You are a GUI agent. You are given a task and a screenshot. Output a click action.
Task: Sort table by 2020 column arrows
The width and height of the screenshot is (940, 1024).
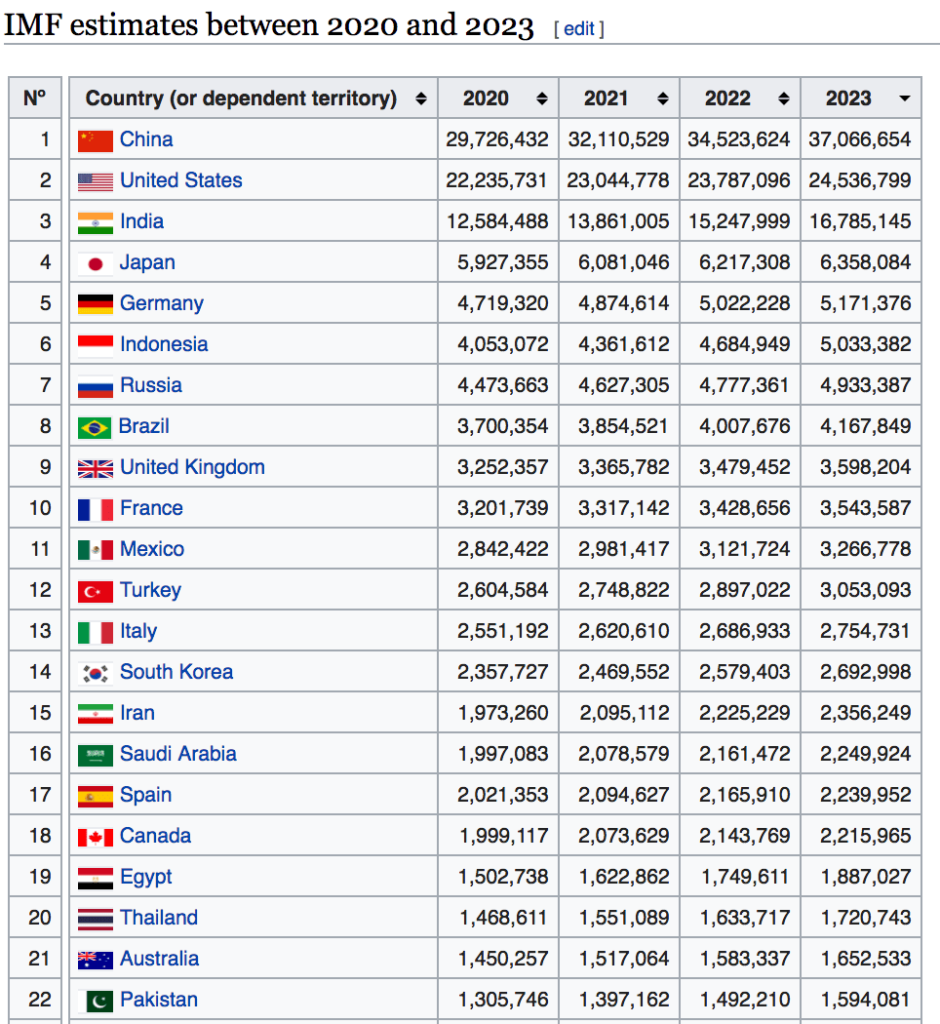point(542,99)
